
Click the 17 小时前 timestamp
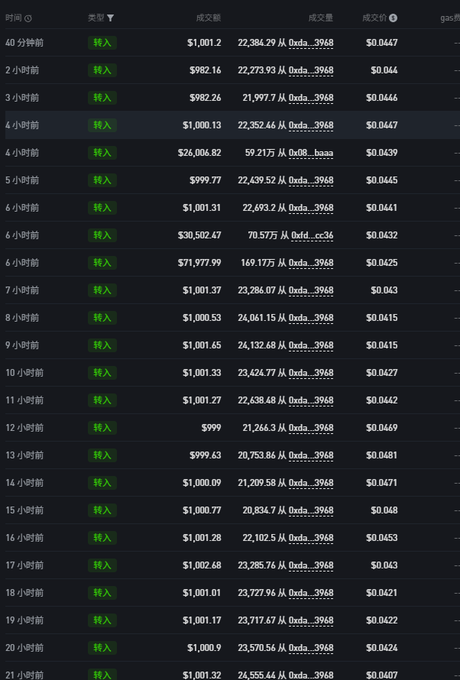(24, 565)
